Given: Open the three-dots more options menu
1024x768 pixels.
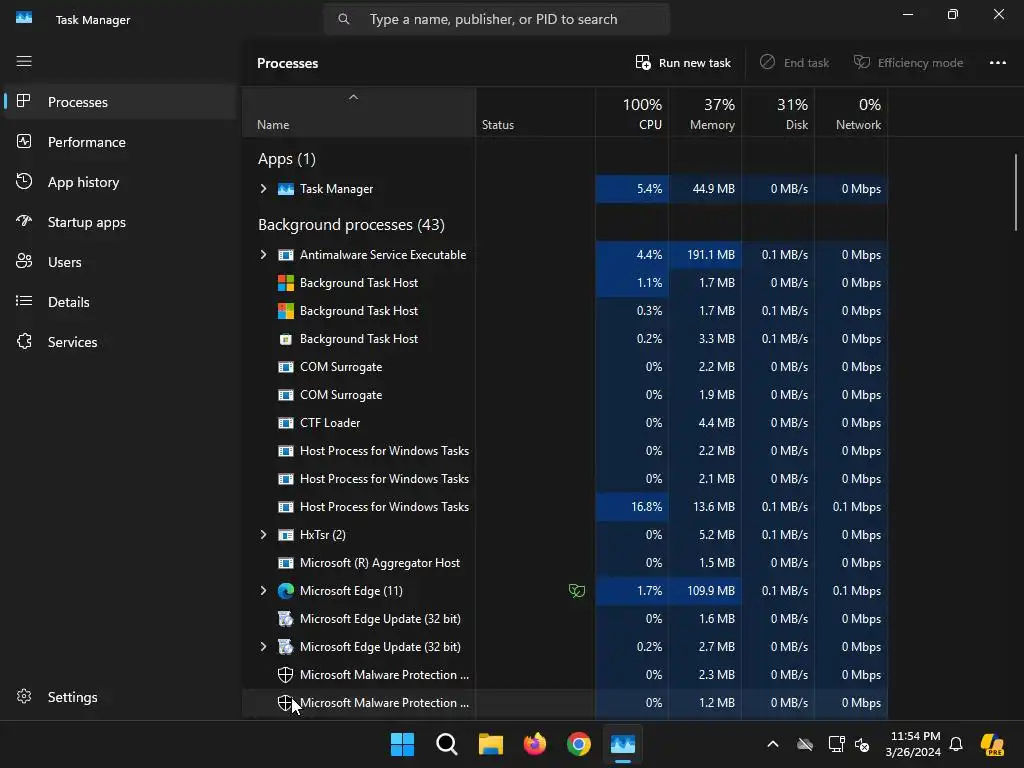Looking at the screenshot, I should point(998,63).
